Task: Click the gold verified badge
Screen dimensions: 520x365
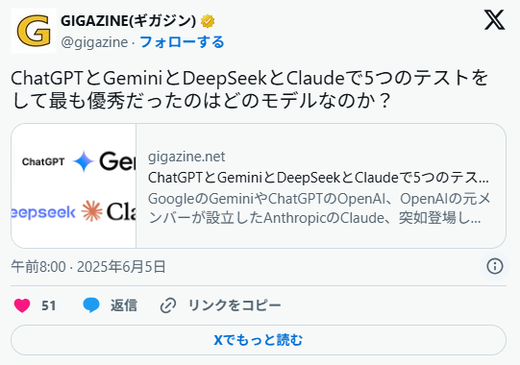Action: click(207, 21)
